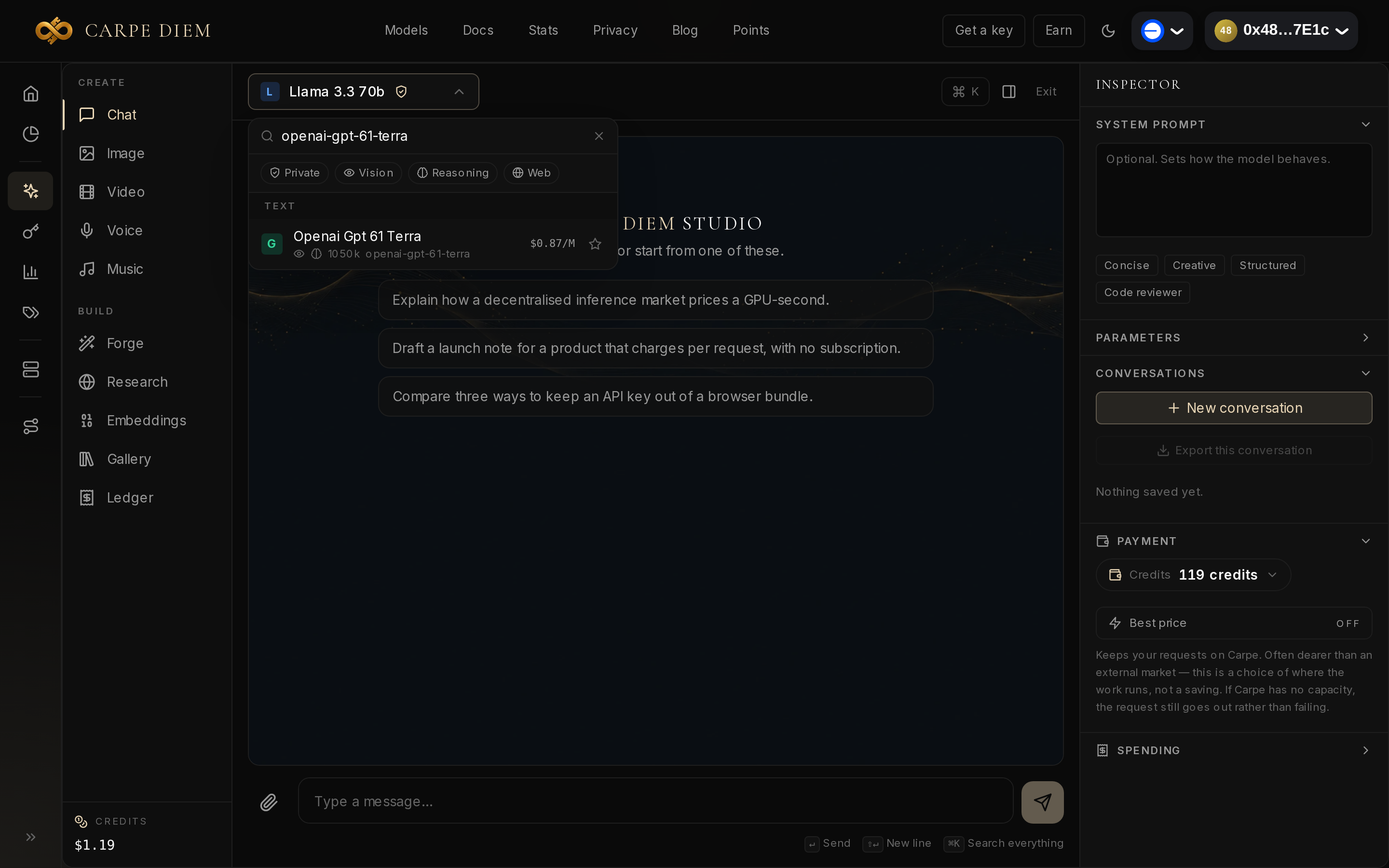The height and width of the screenshot is (868, 1389).
Task: Clear the model search with X icon
Action: pyautogui.click(x=599, y=136)
